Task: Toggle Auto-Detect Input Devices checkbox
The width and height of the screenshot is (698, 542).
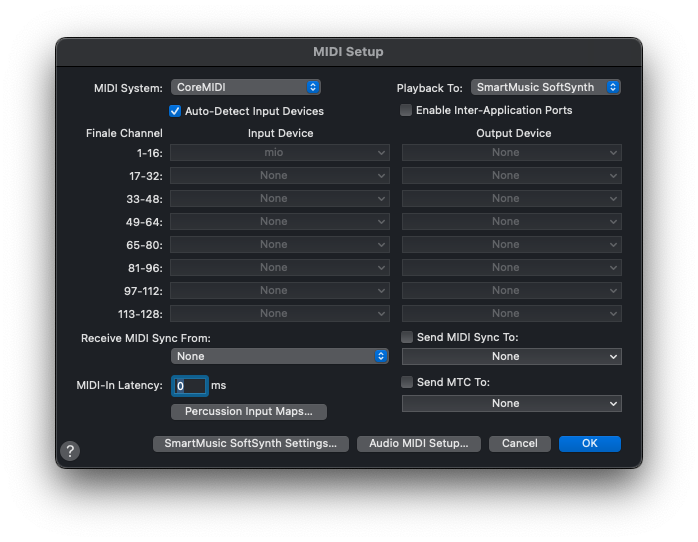Action: tap(175, 111)
